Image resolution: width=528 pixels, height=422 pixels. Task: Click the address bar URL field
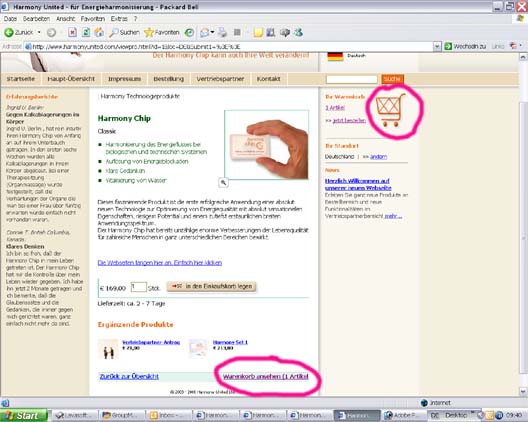(229, 46)
